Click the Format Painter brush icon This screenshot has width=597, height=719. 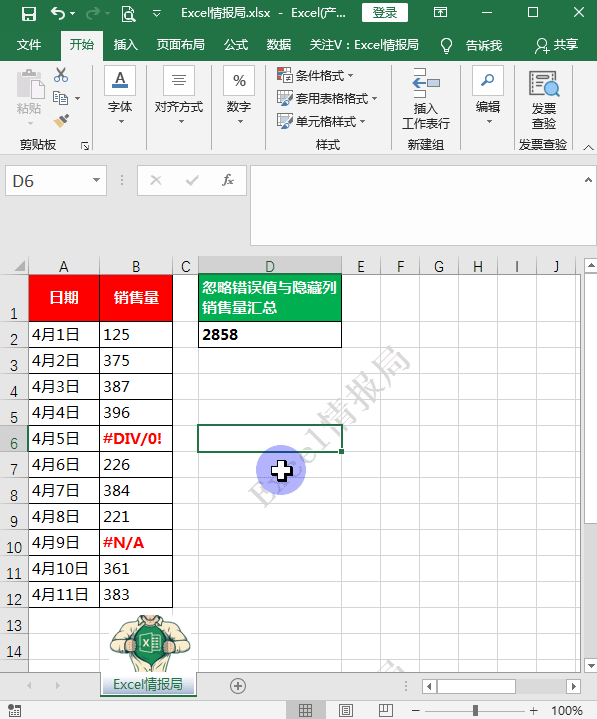[x=61, y=121]
